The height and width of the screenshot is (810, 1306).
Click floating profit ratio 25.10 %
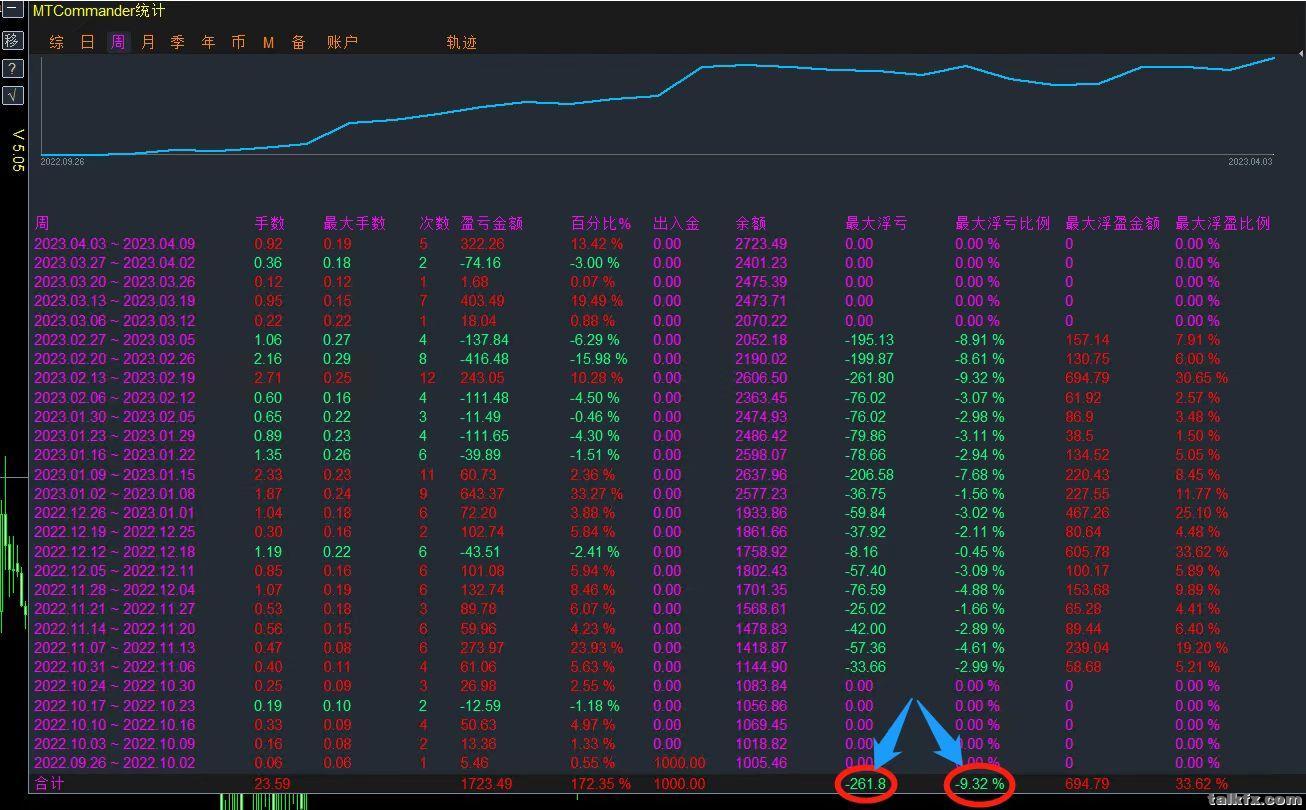1201,512
